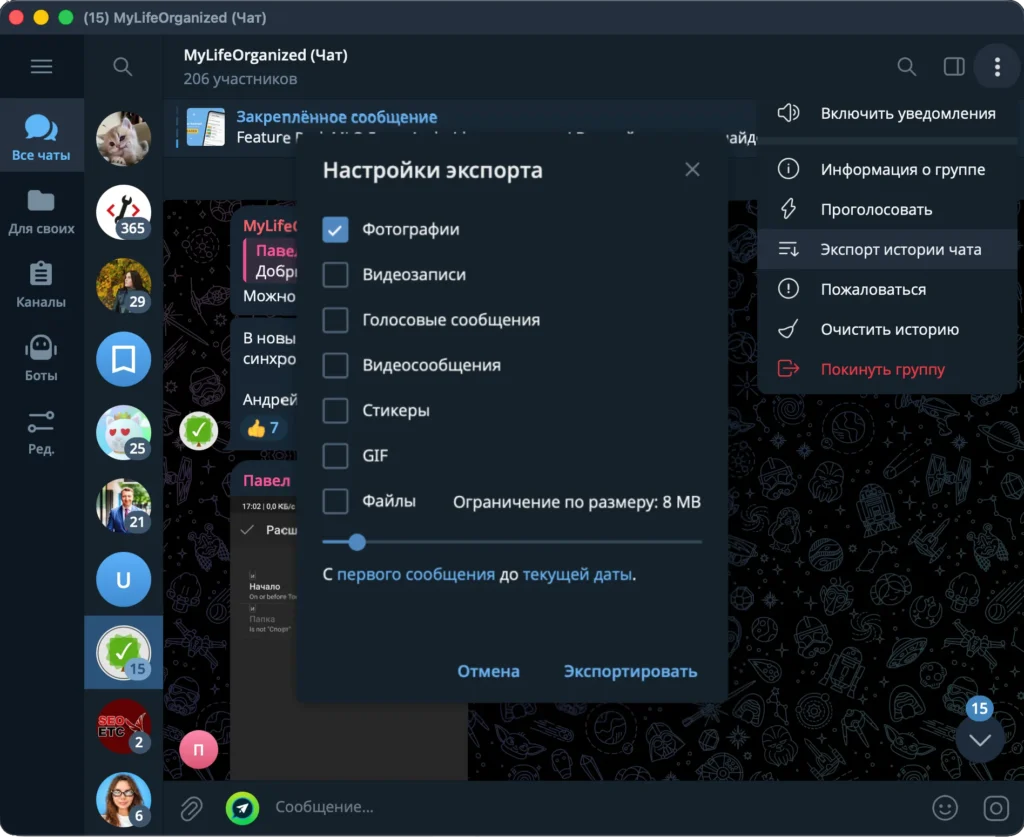Click the attach file paperclip icon

point(191,808)
